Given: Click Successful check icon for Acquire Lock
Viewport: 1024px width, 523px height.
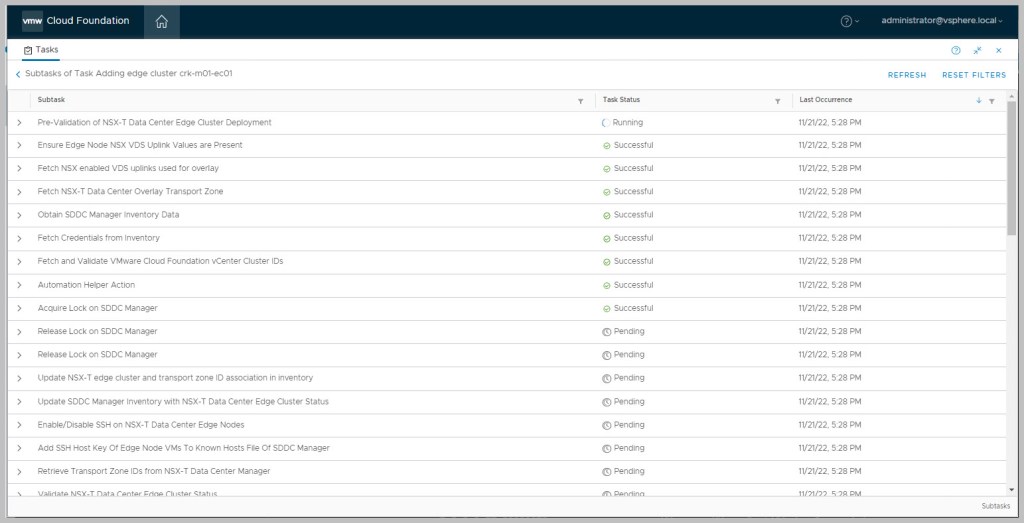Looking at the screenshot, I should pyautogui.click(x=606, y=309).
